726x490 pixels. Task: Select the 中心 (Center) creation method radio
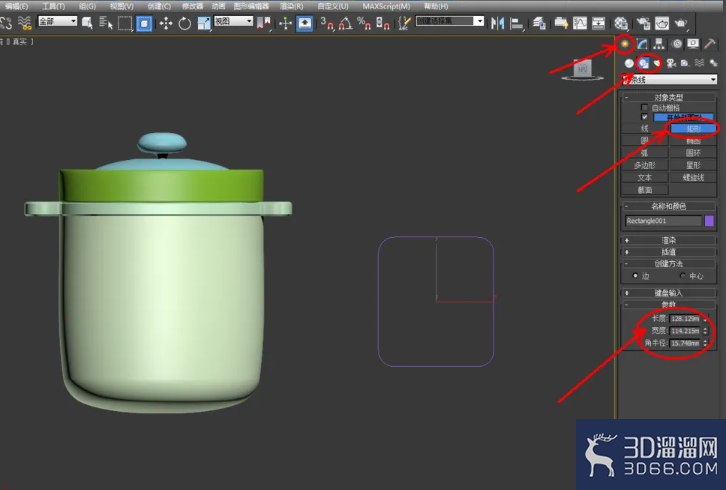point(682,276)
